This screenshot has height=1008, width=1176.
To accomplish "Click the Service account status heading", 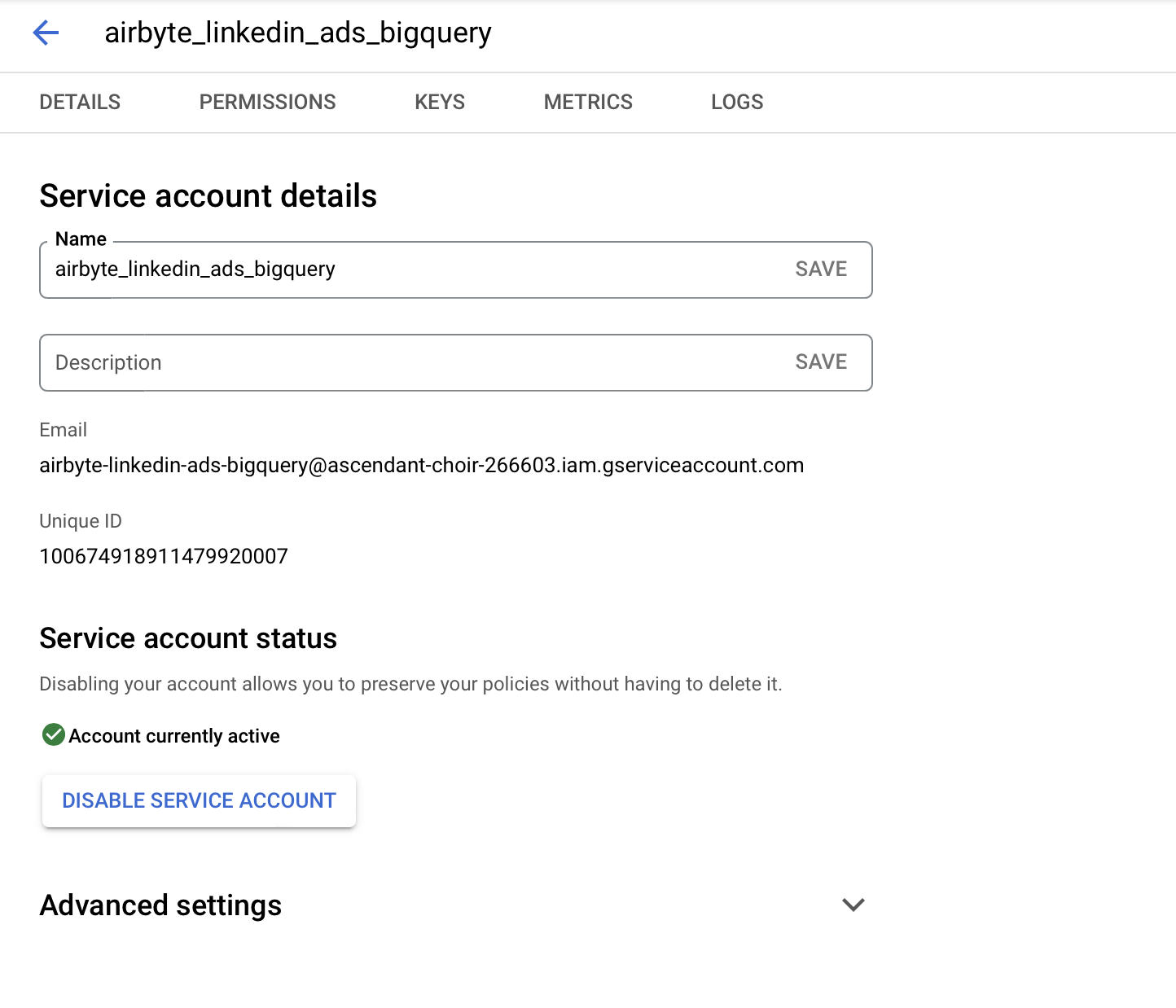I will click(188, 638).
